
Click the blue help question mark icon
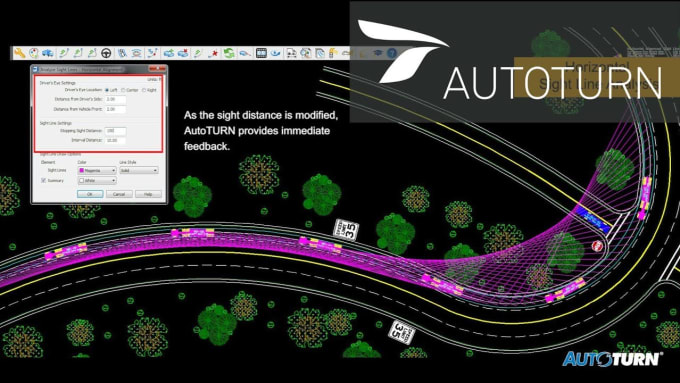[392, 53]
